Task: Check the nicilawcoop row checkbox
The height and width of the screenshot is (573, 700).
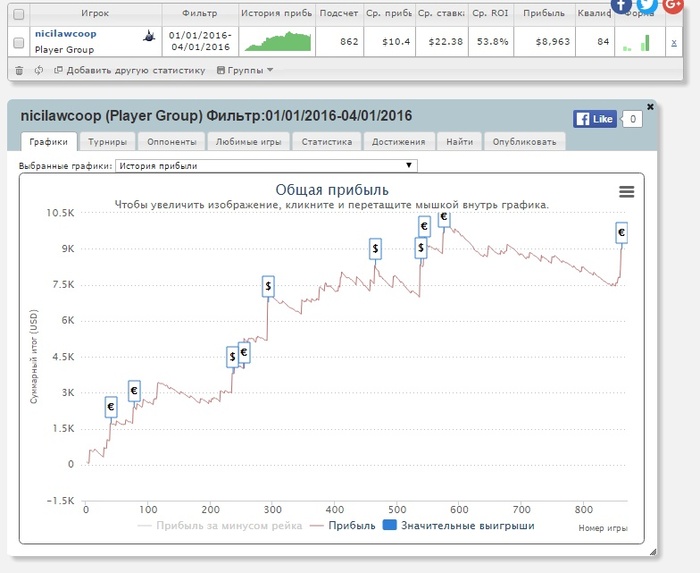Action: click(x=19, y=43)
